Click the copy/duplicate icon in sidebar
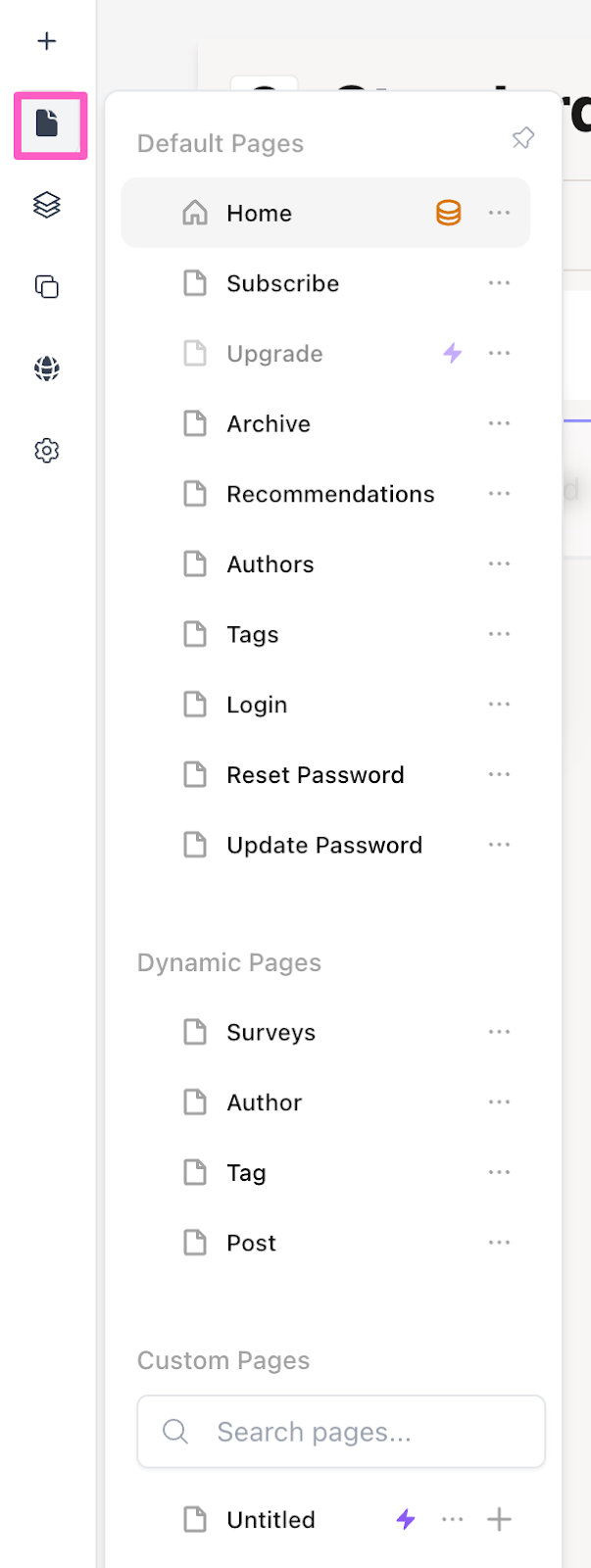This screenshot has height=1568, width=591. click(47, 286)
